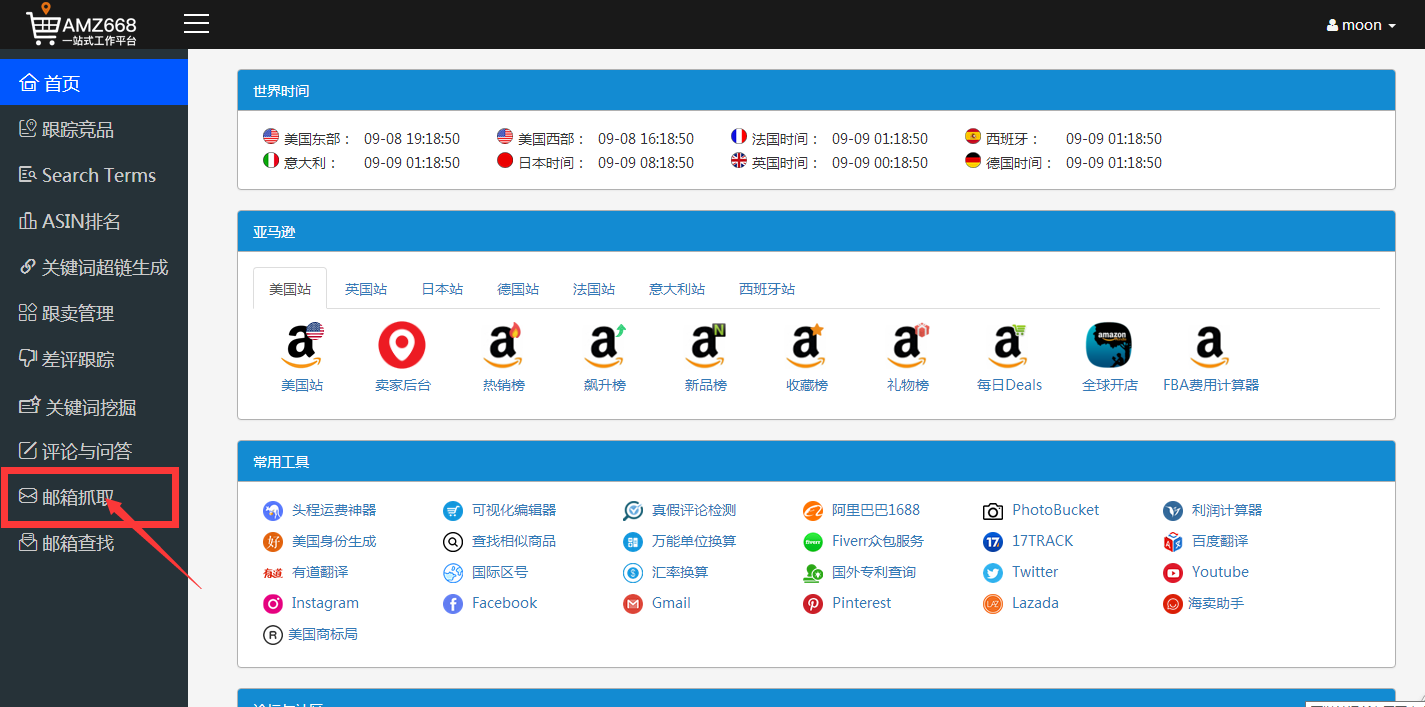1425x707 pixels.
Task: Click the PhotoBucket camera icon
Action: tap(993, 511)
